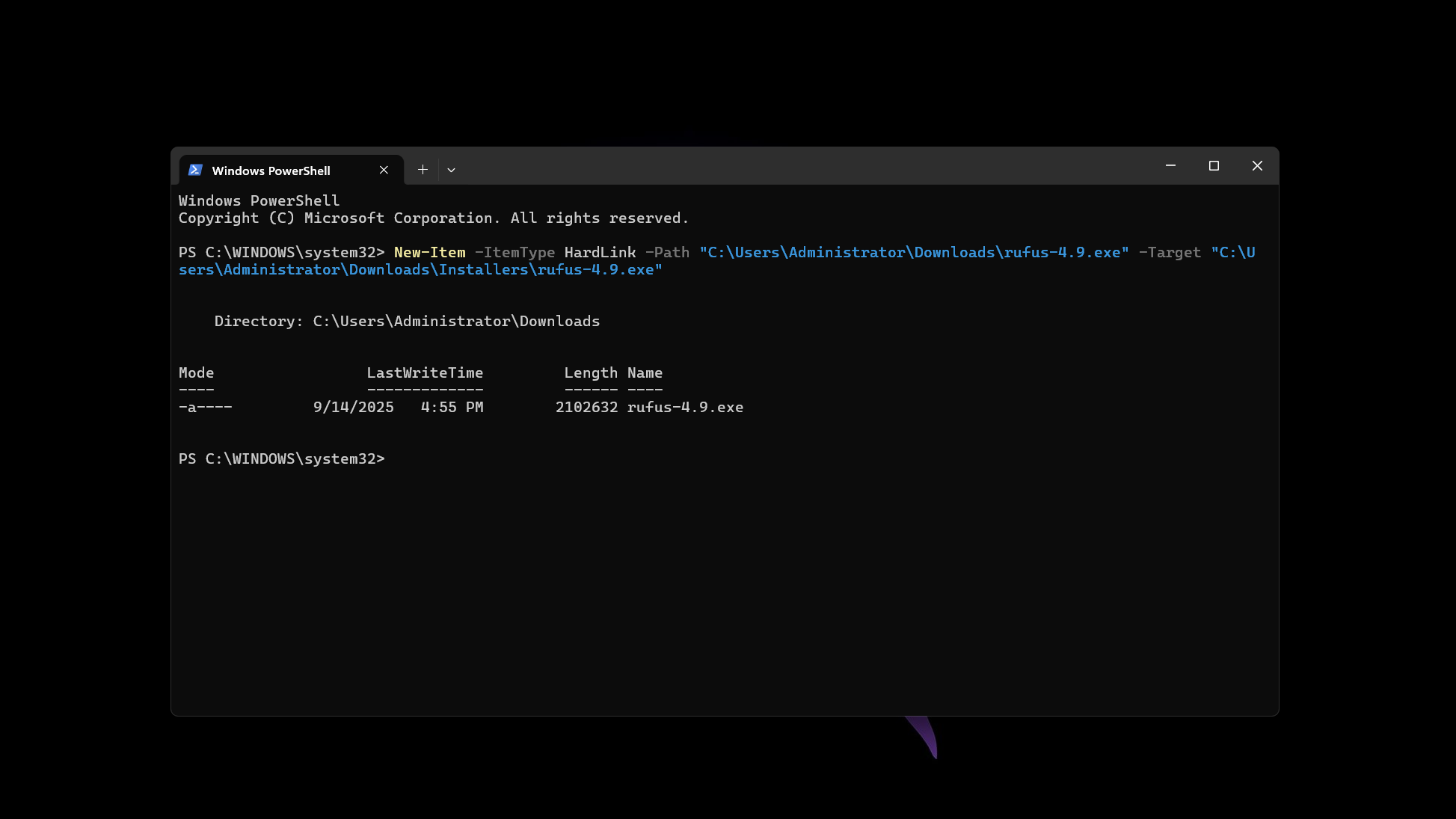Click the -a---- mode value
Viewport: 1456px width, 819px height.
coord(206,408)
